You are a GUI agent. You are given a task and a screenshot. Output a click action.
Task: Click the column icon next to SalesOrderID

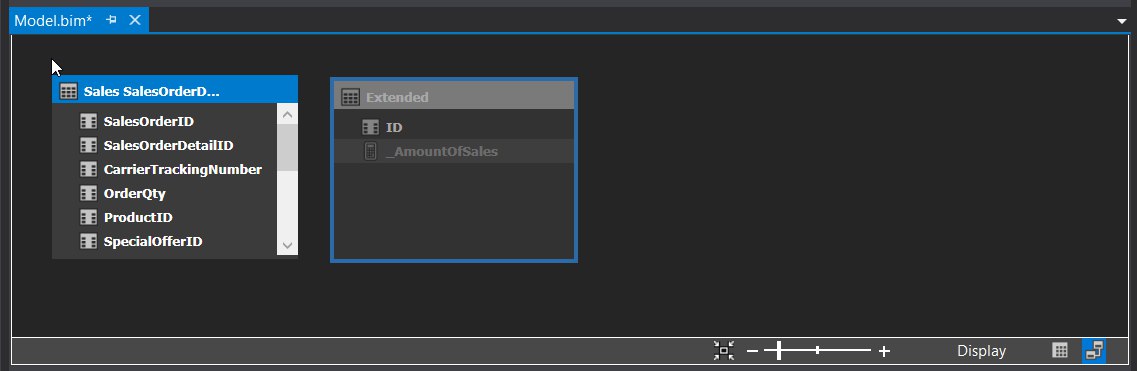[88, 122]
